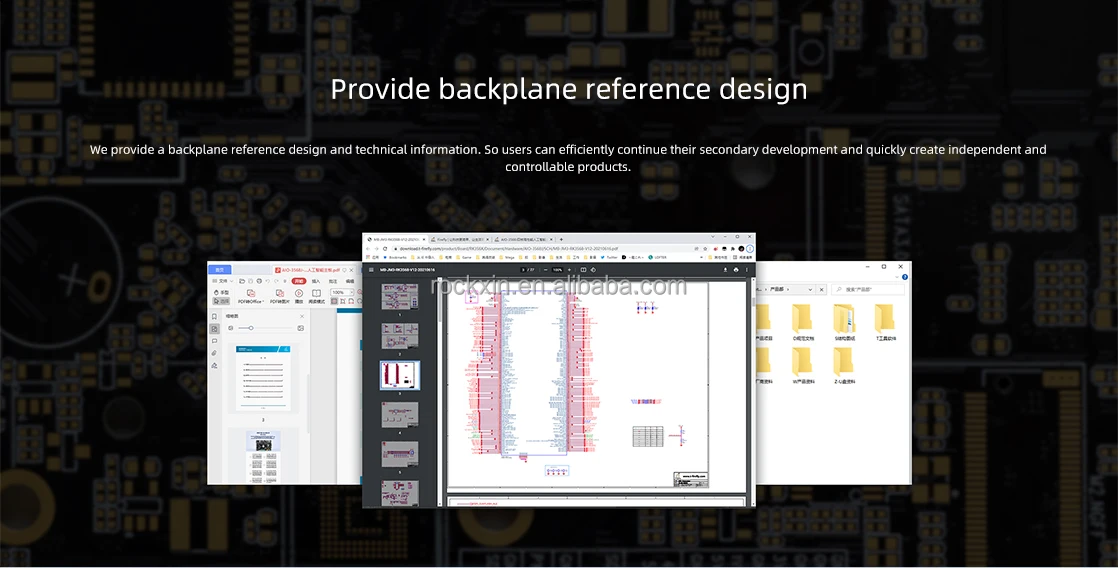The width and height of the screenshot is (1118, 568).
Task: Open the bookmark panel in WPS sidebar
Action: [214, 316]
